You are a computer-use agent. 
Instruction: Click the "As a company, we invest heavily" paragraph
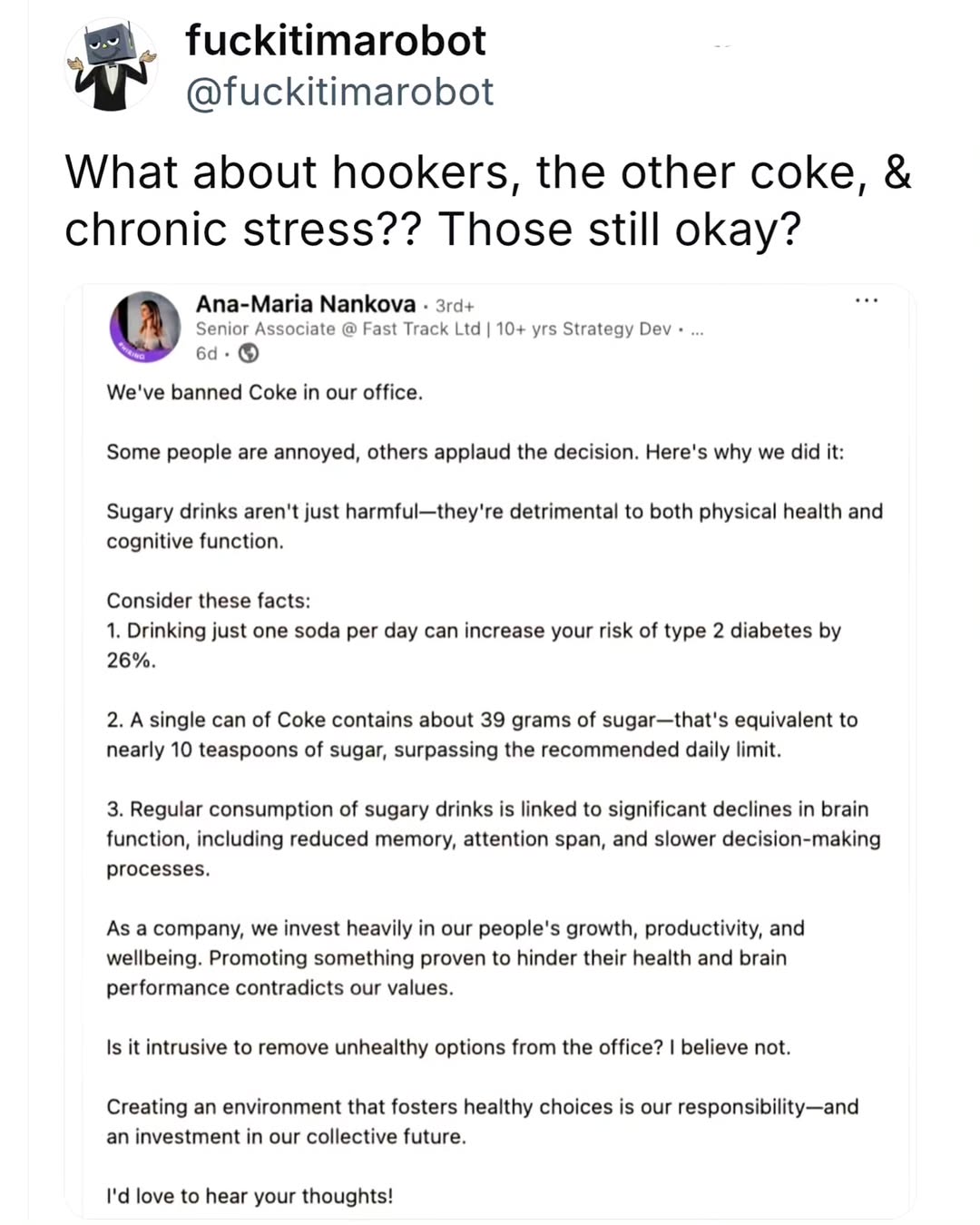click(x=456, y=958)
